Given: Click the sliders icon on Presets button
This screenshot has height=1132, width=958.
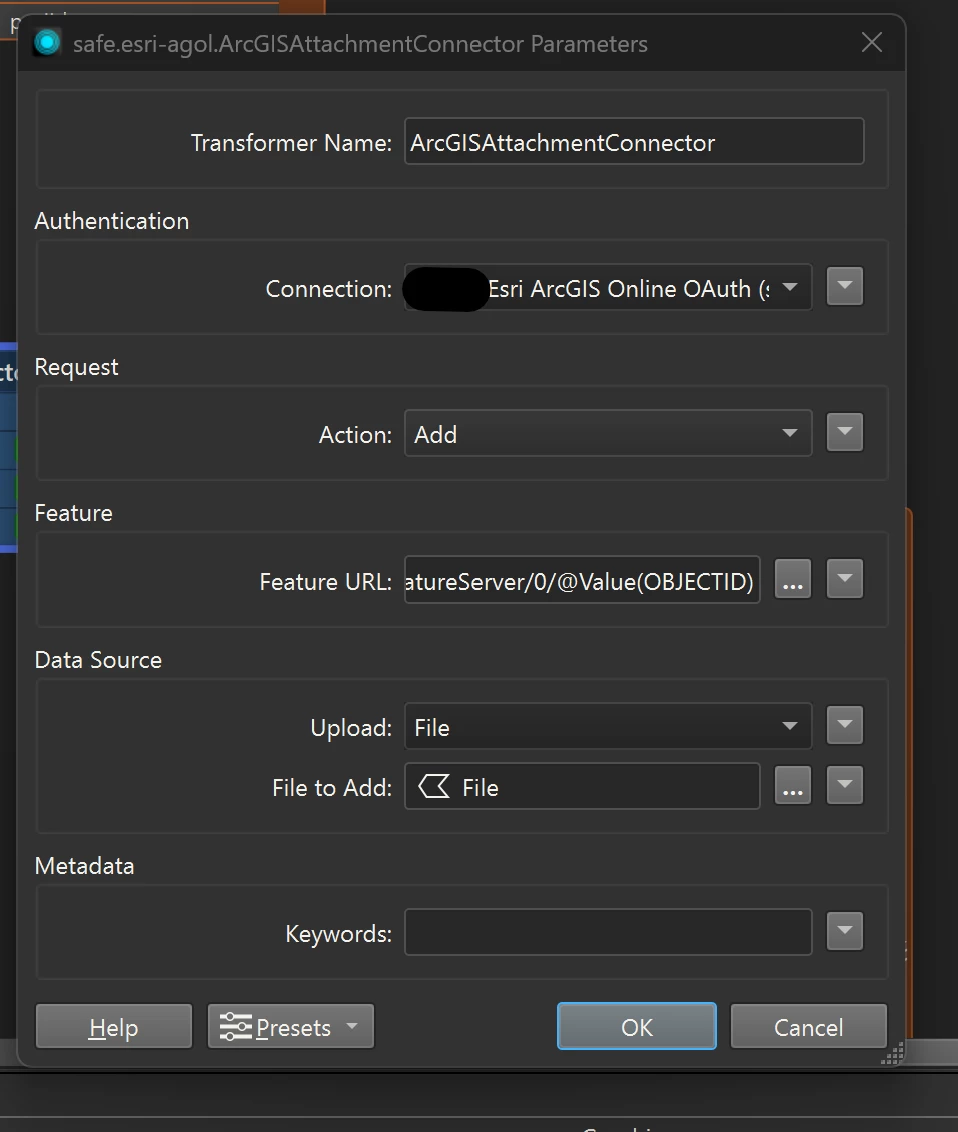Looking at the screenshot, I should click(236, 1027).
